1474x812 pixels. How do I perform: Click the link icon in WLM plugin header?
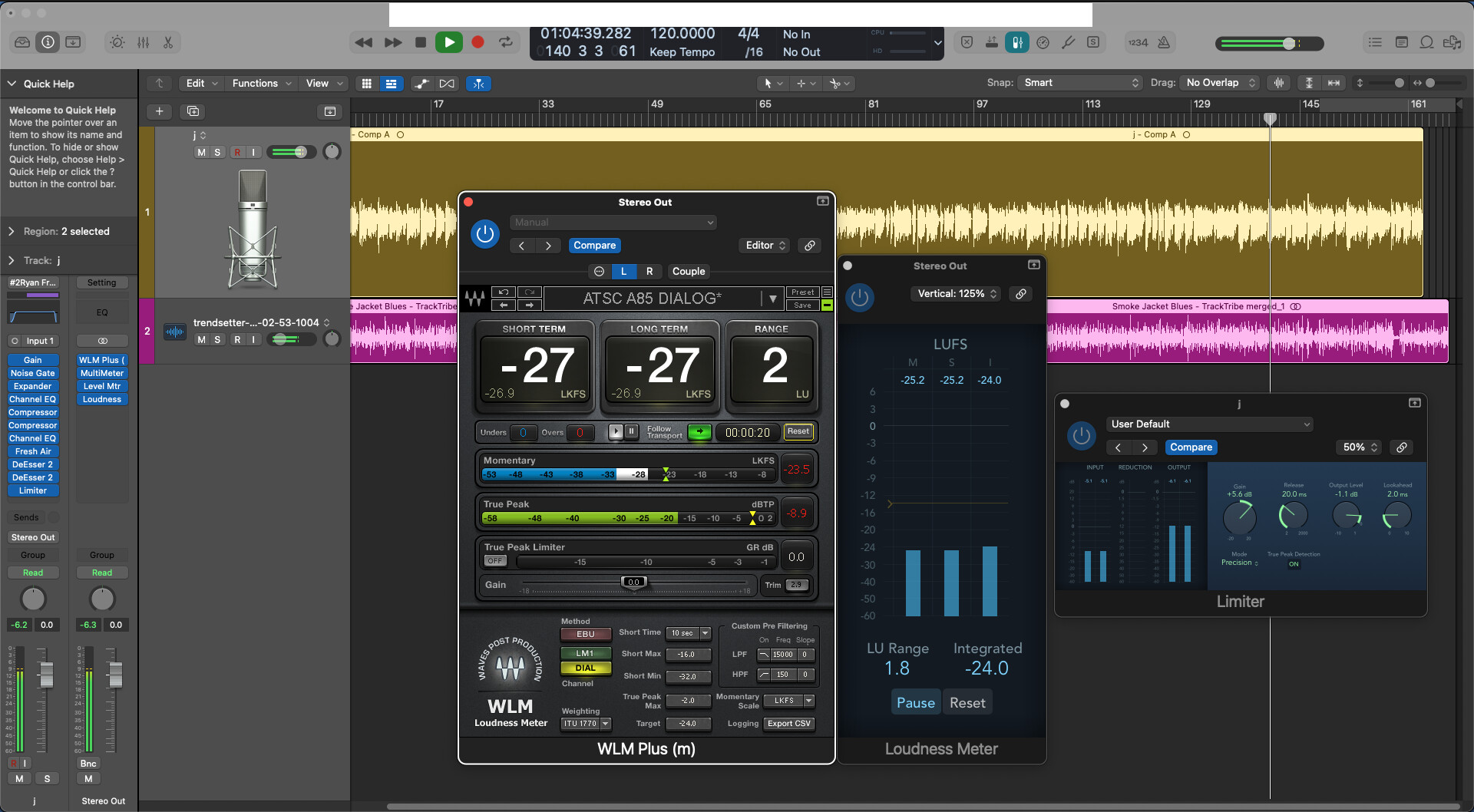click(809, 246)
